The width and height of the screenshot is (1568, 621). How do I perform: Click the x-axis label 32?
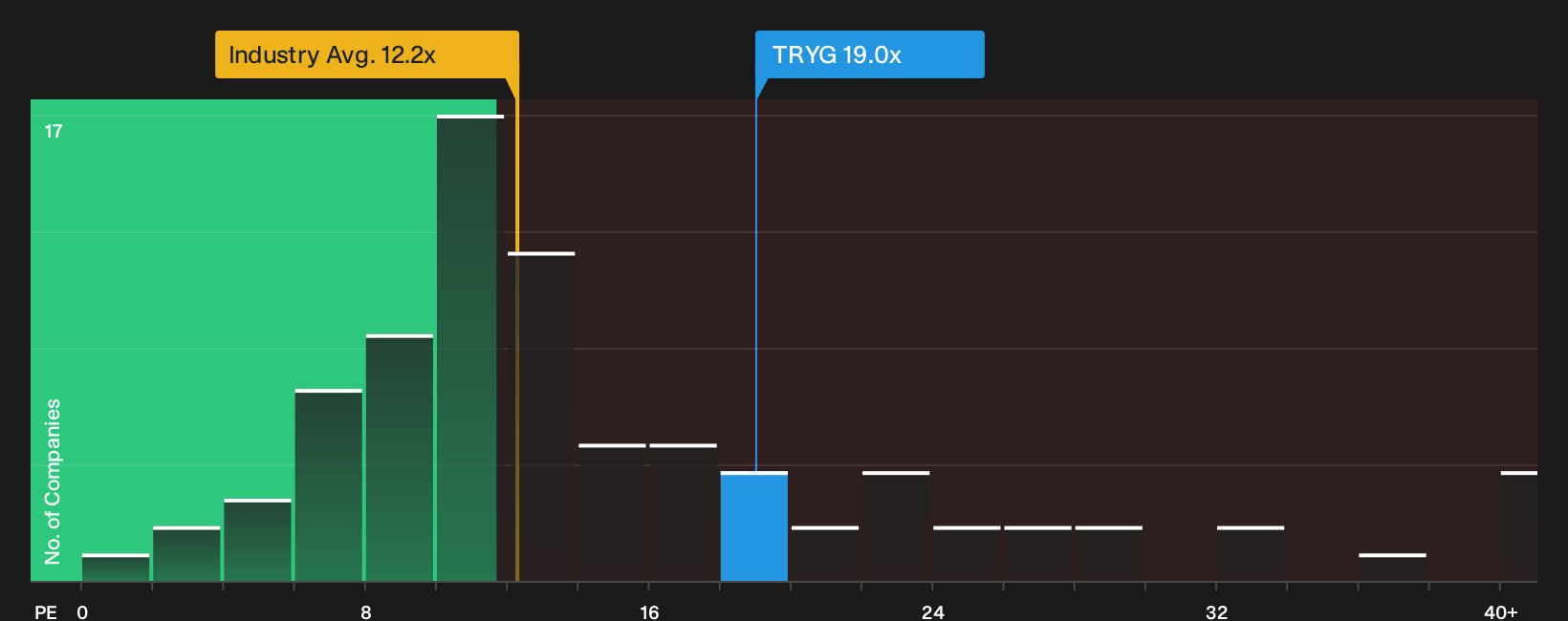tap(1216, 611)
